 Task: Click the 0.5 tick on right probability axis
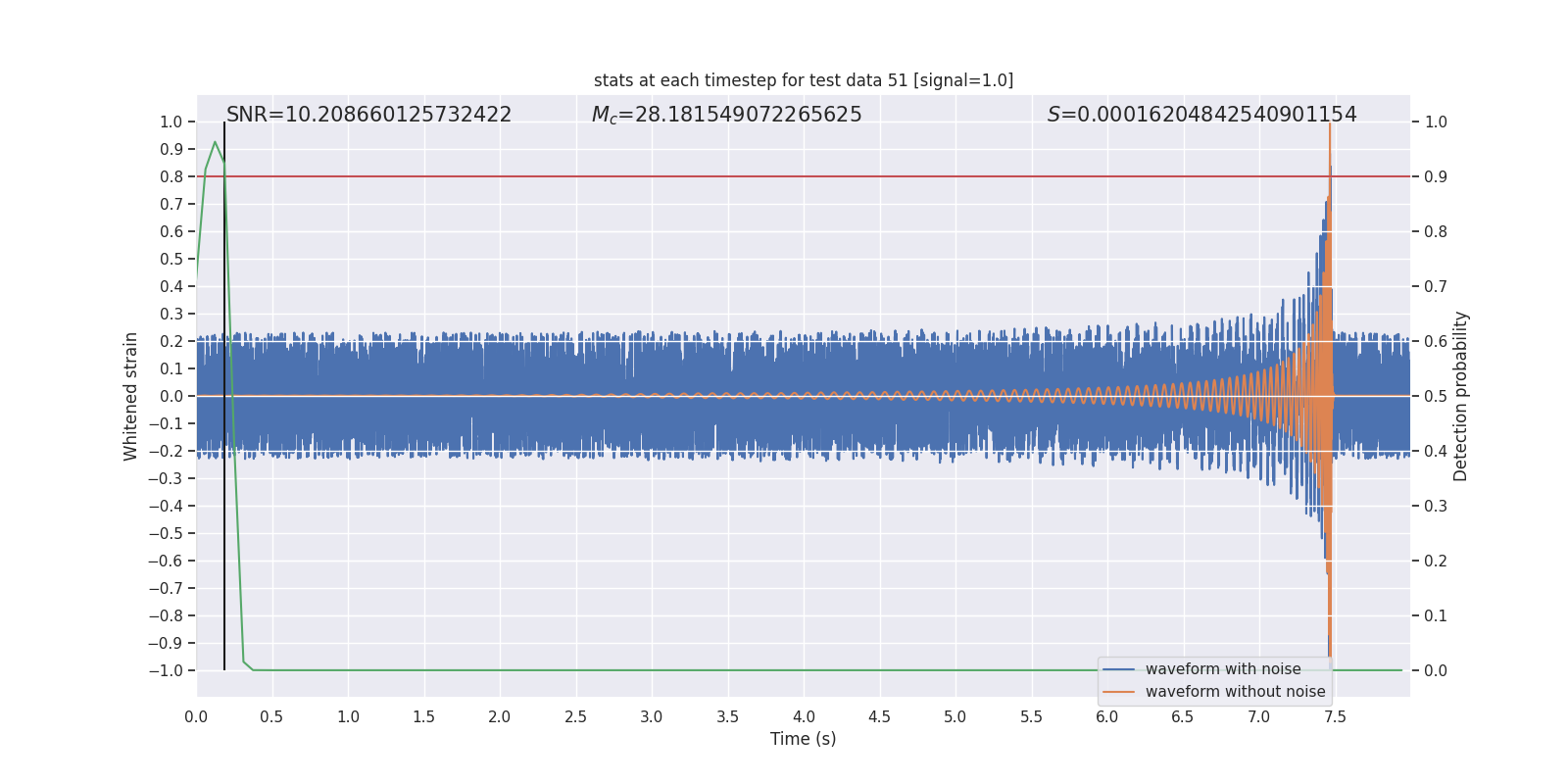point(1436,396)
